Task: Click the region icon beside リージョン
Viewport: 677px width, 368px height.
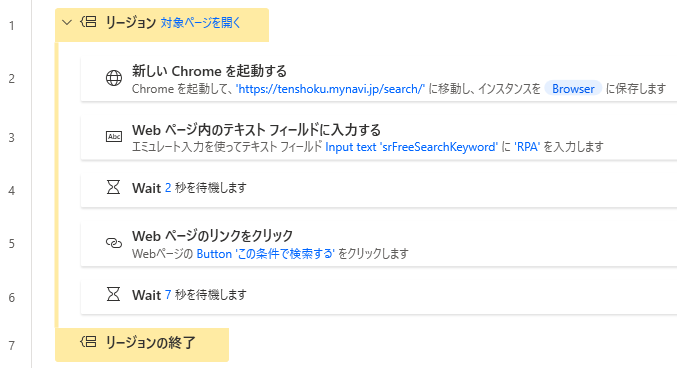Action: click(x=89, y=22)
